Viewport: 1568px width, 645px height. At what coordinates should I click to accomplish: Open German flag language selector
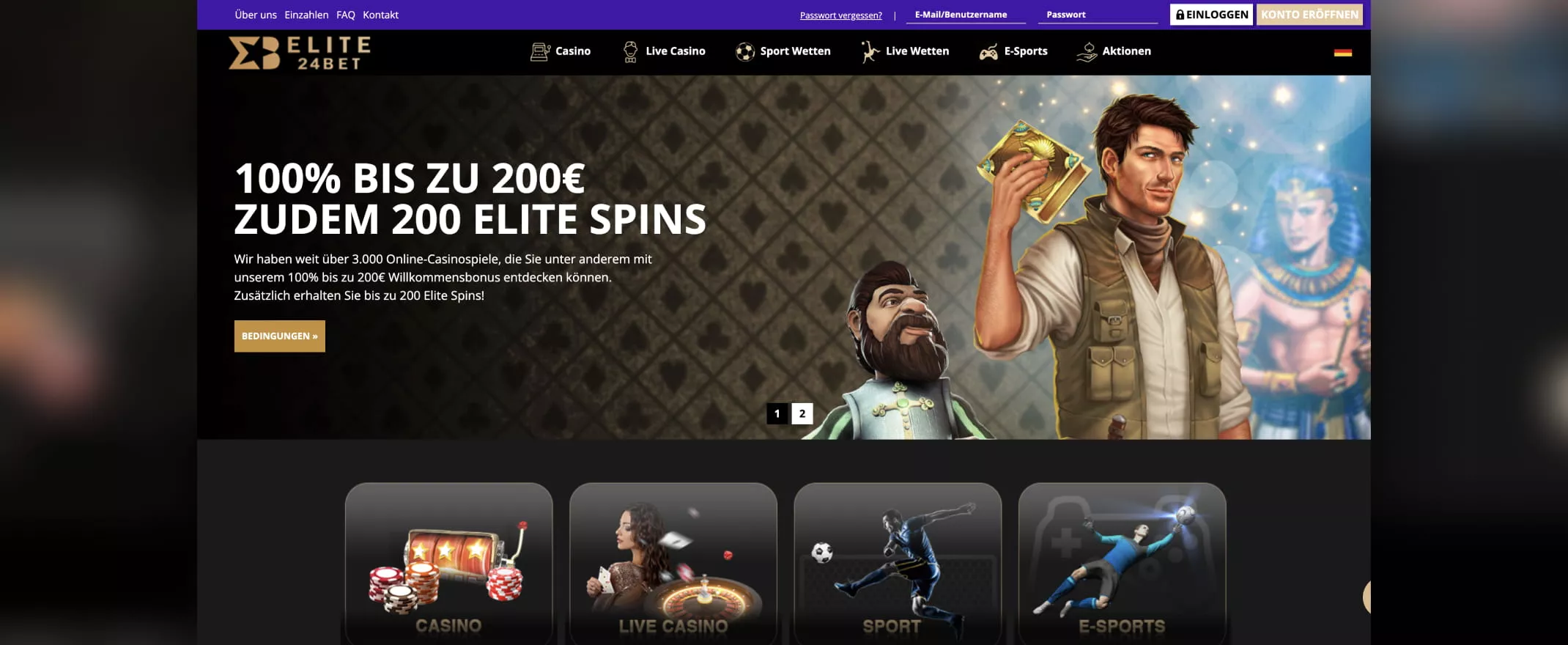(1342, 52)
